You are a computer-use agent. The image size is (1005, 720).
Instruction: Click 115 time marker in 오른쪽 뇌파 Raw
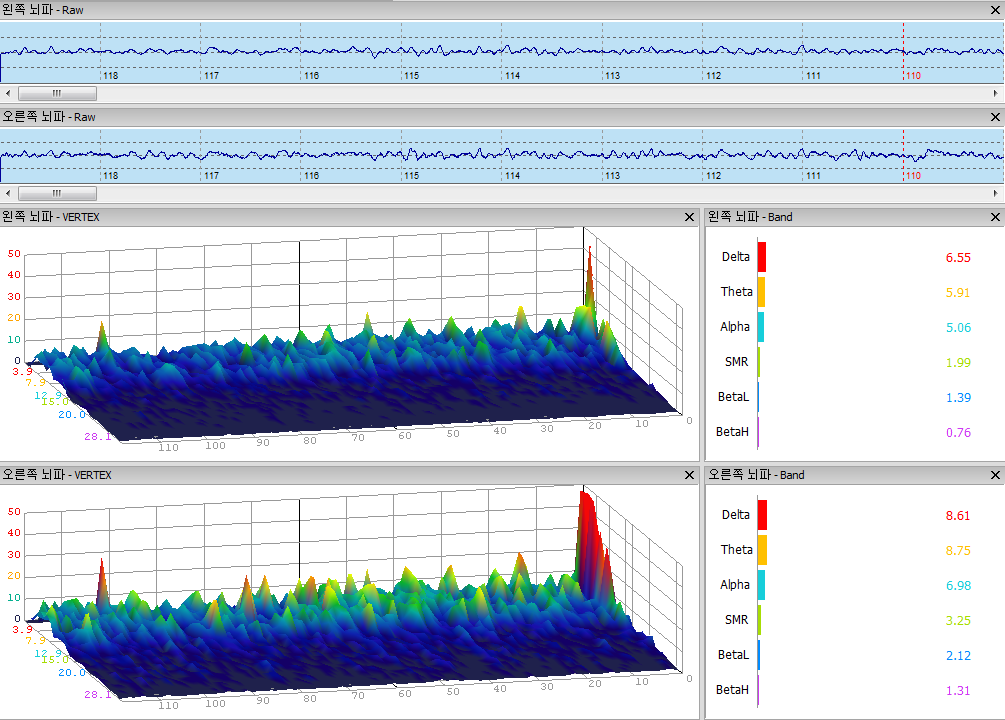pos(411,176)
